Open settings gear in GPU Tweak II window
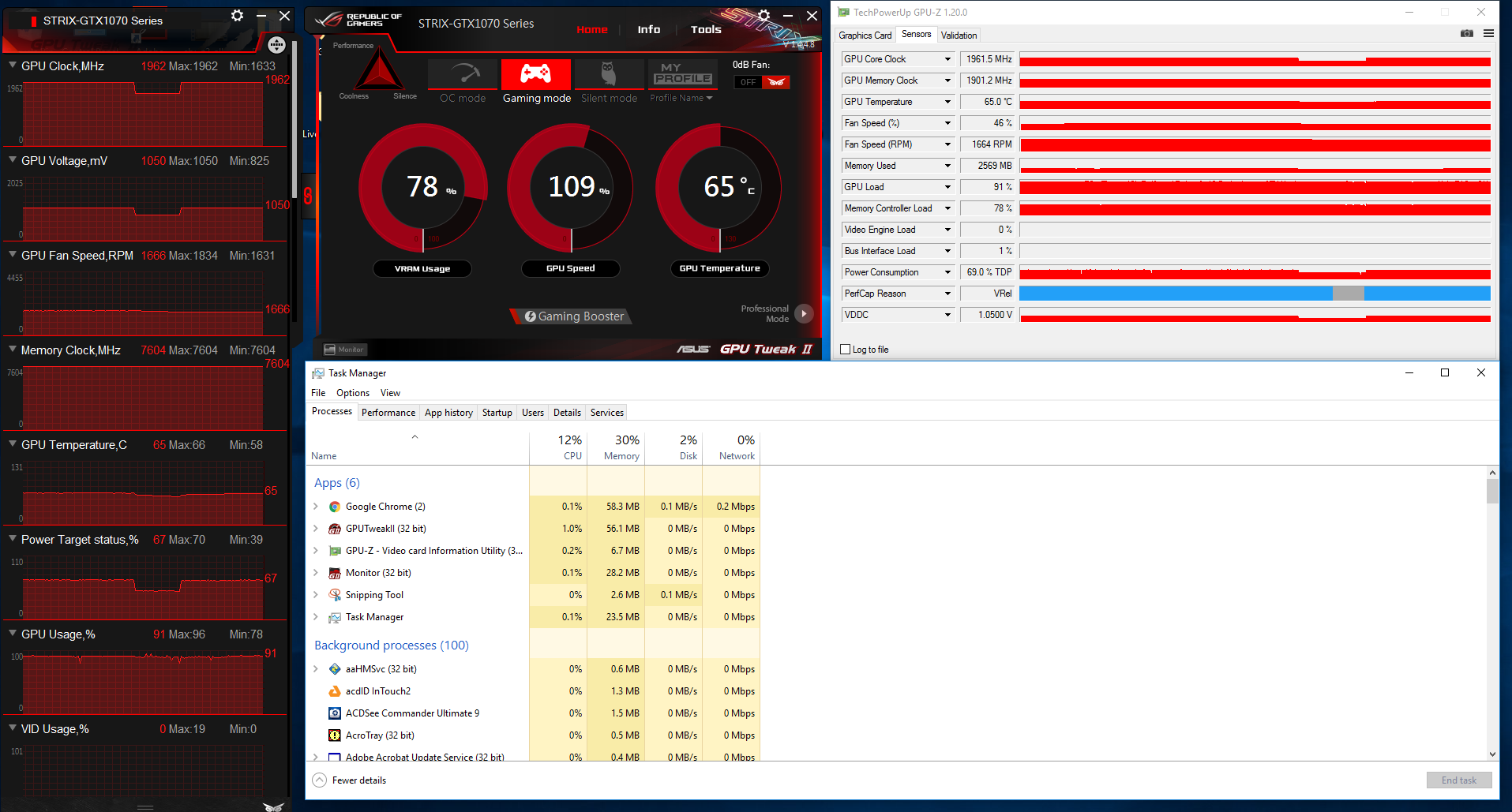The width and height of the screenshot is (1512, 812). click(x=764, y=15)
